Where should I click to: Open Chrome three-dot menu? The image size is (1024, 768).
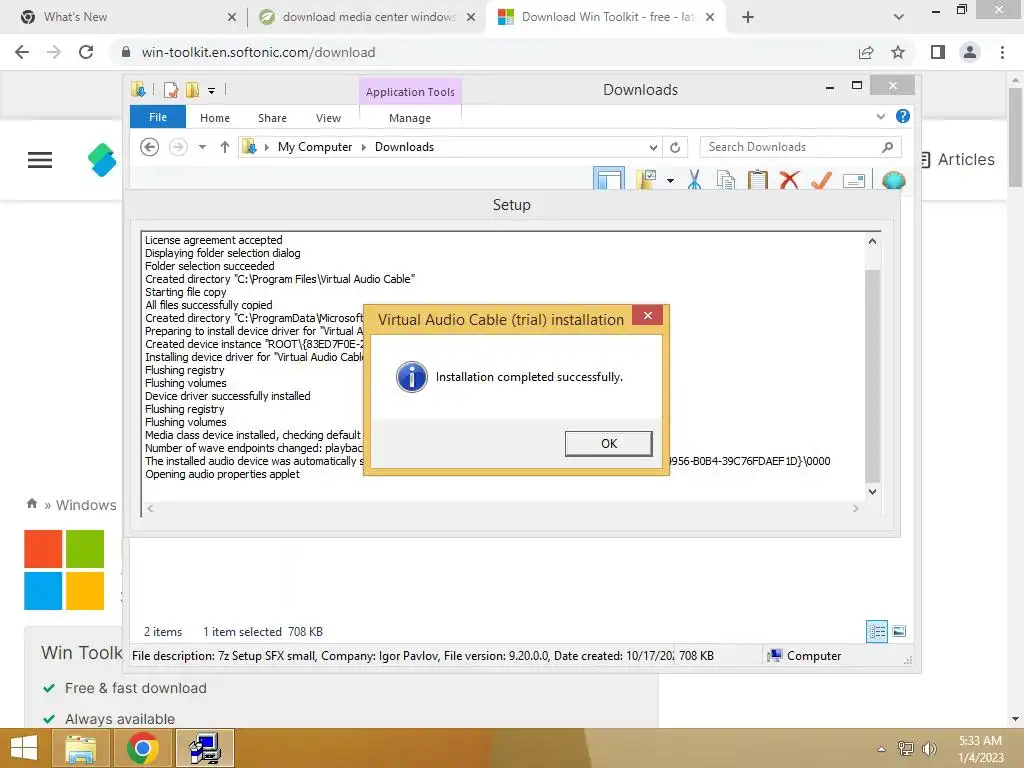click(x=1002, y=52)
